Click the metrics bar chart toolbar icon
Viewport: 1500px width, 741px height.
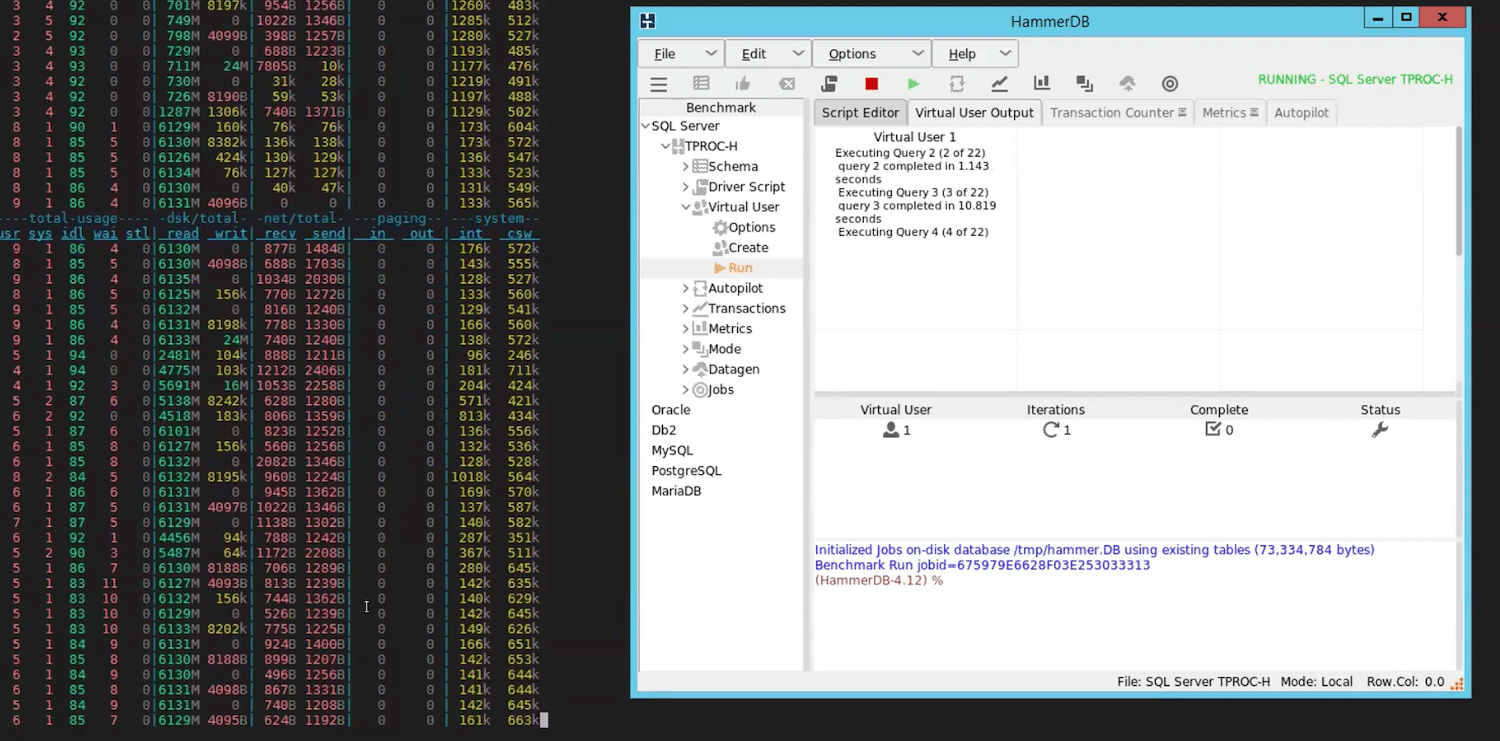(x=1042, y=84)
